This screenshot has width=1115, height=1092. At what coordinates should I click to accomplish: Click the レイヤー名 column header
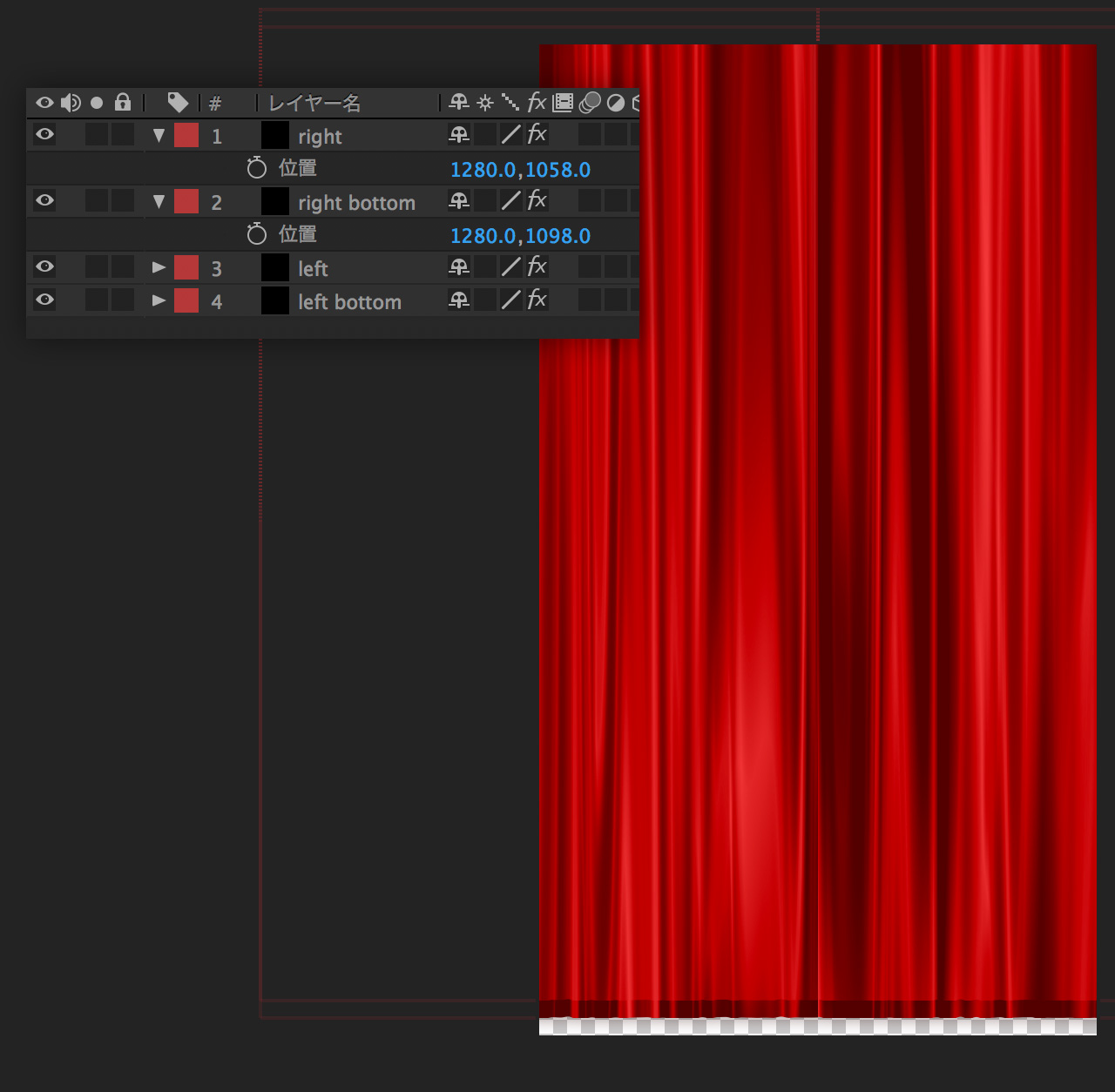click(314, 104)
